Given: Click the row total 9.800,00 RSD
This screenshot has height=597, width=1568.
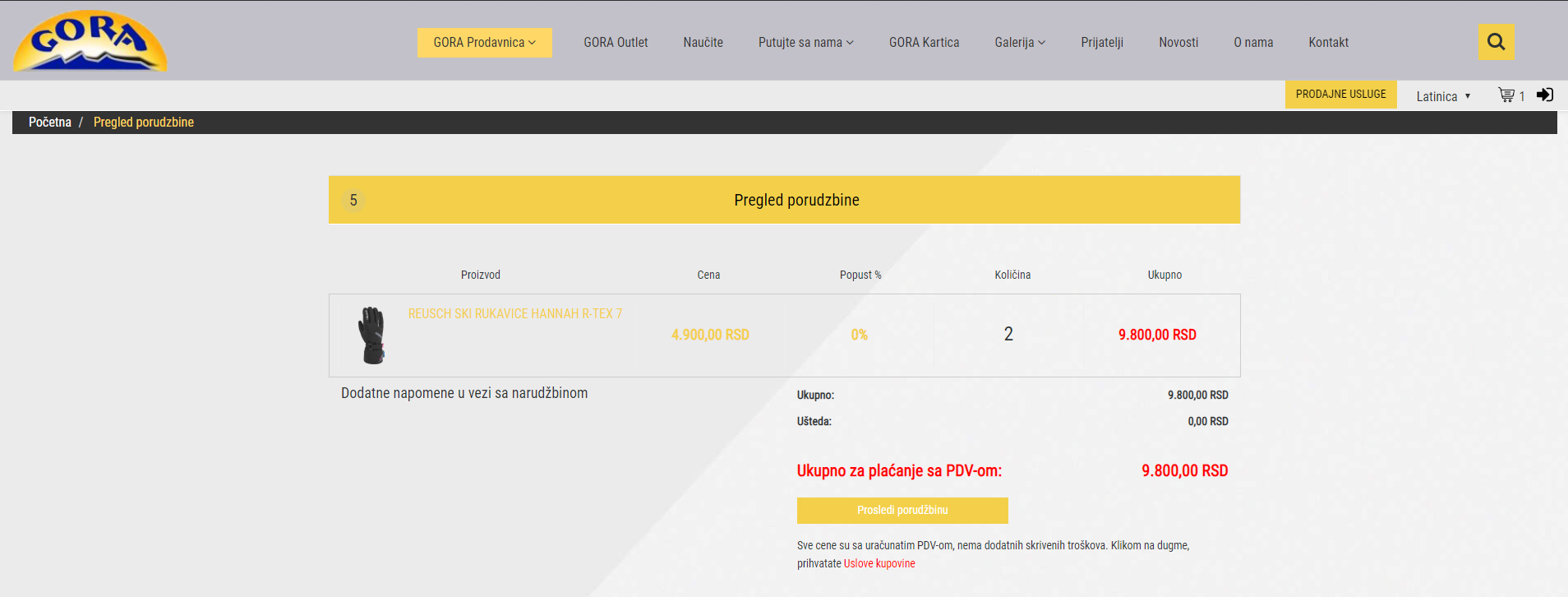Looking at the screenshot, I should [1157, 335].
